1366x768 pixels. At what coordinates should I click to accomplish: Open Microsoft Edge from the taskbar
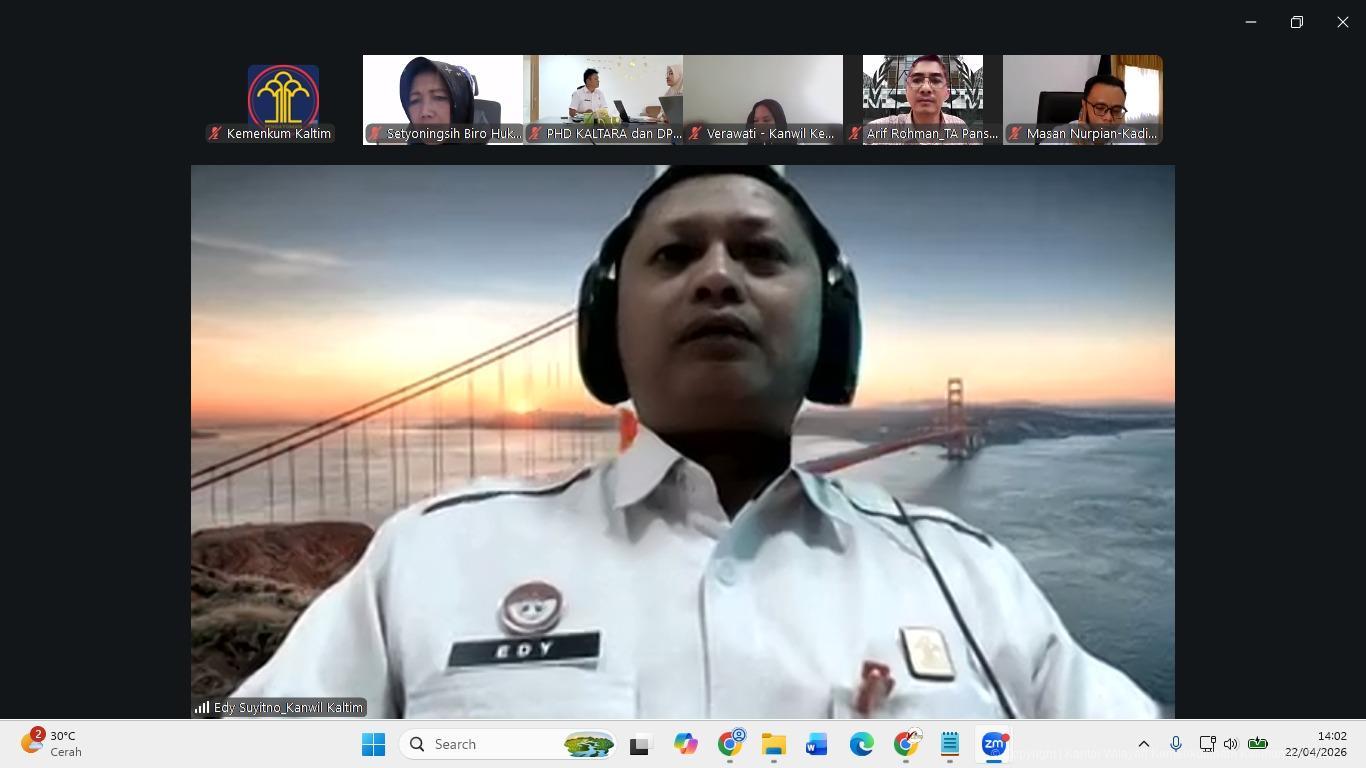[861, 744]
